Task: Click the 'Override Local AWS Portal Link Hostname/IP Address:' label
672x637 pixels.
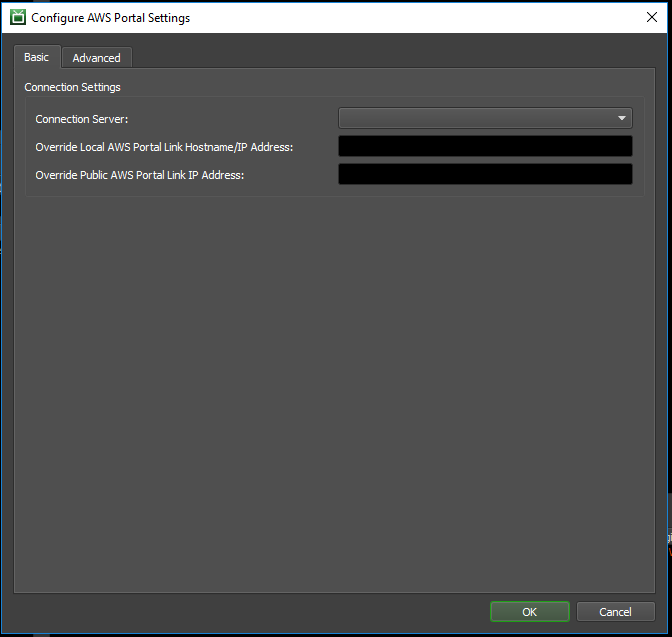Action: coord(164,147)
